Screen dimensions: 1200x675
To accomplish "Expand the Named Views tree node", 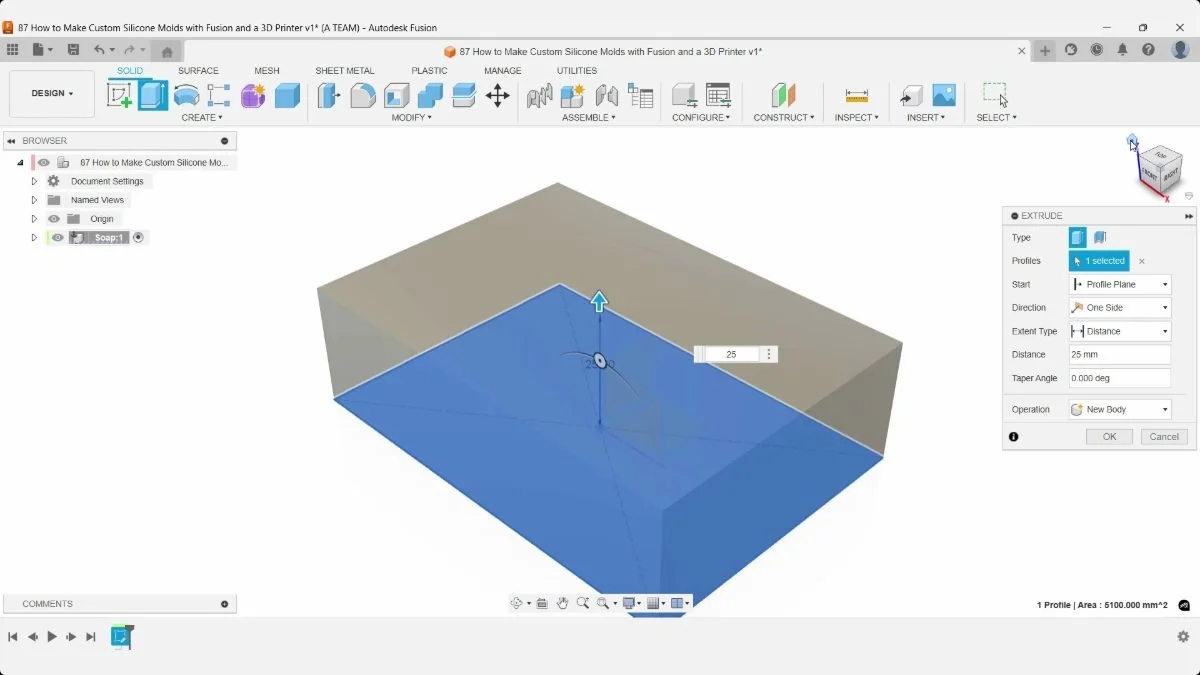I will pos(34,200).
